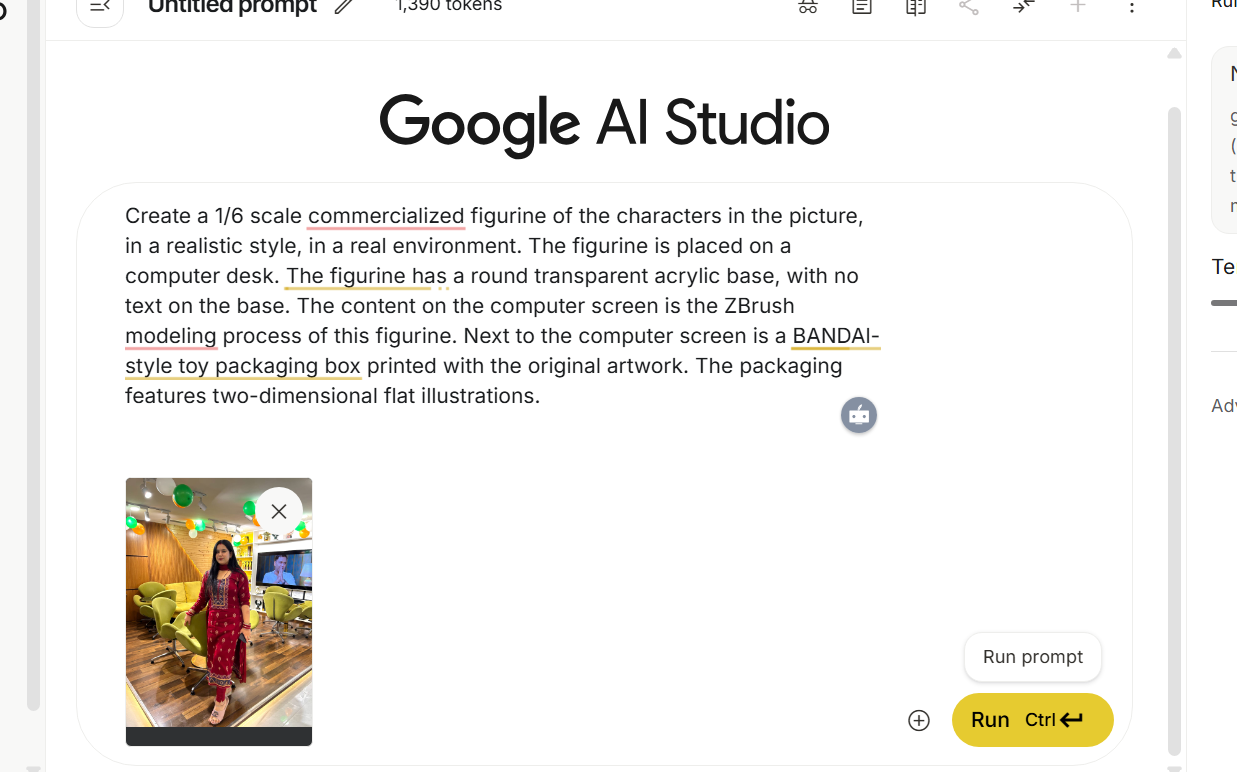This screenshot has width=1237, height=772.
Task: Click the circled plus insert media button
Action: 919,721
